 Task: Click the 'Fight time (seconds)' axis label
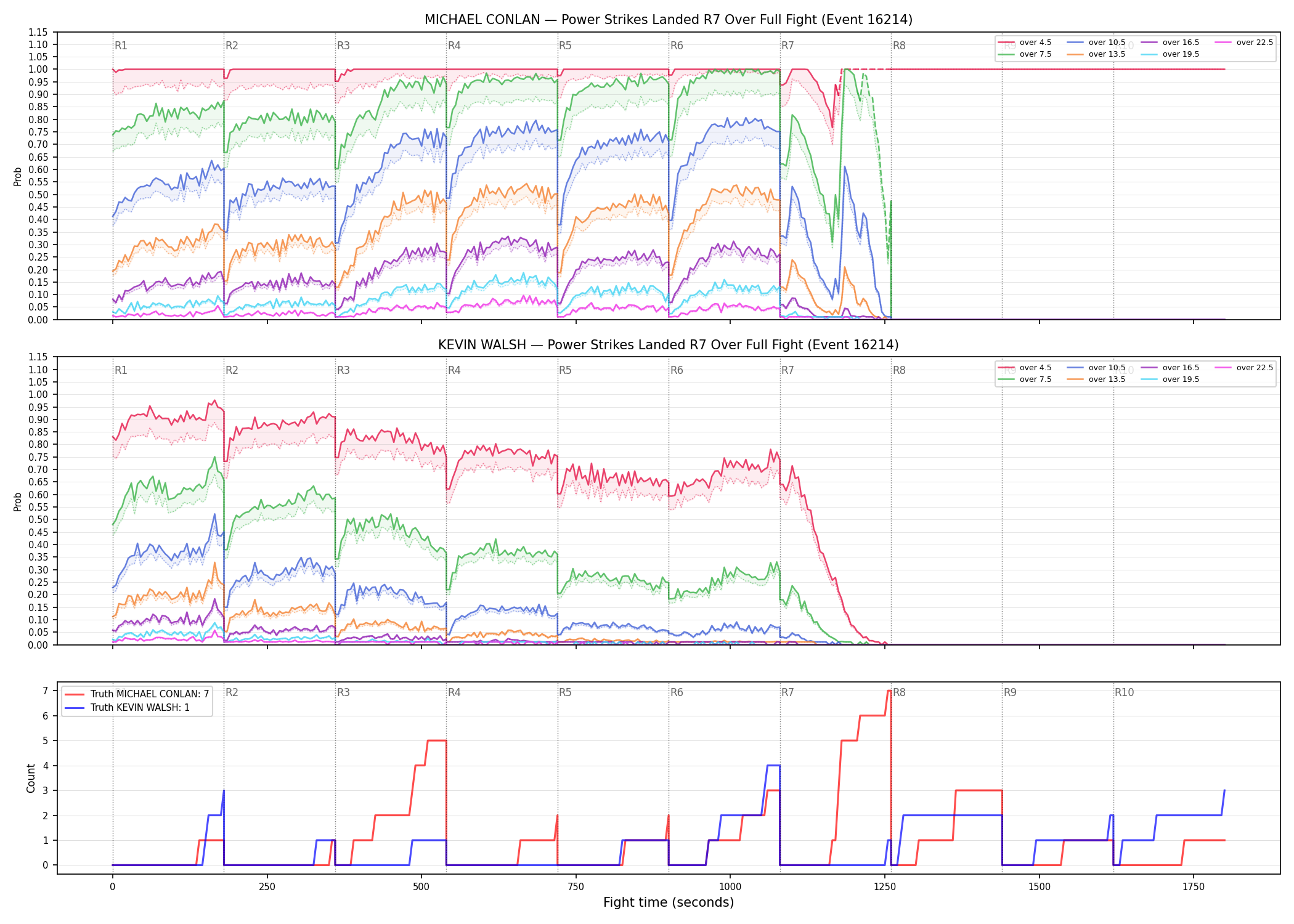(x=669, y=902)
